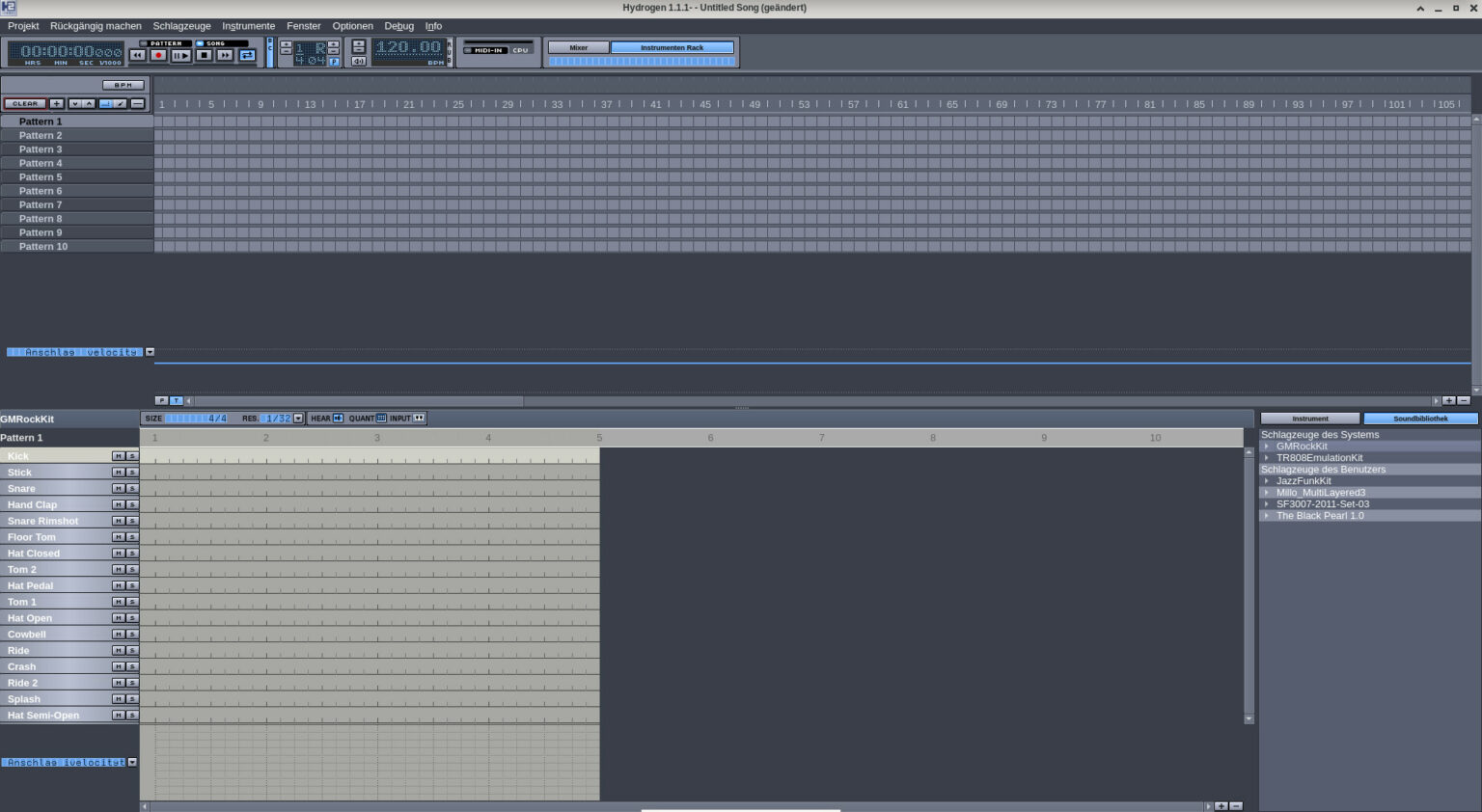Enable the loop playback icon
The image size is (1482, 812).
249,55
